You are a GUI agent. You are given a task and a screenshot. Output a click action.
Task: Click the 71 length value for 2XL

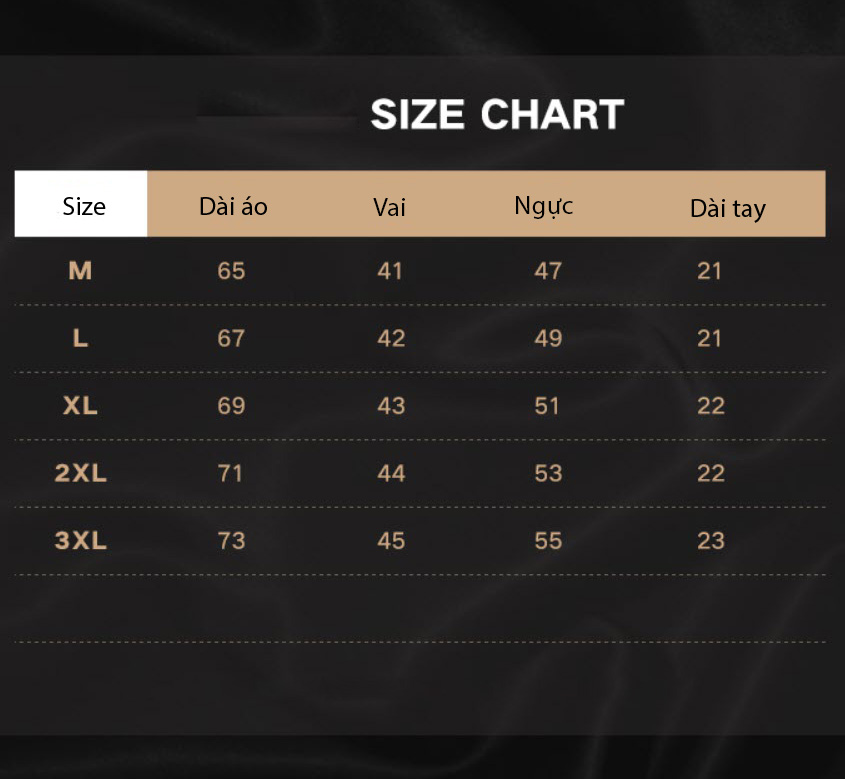pos(230,473)
